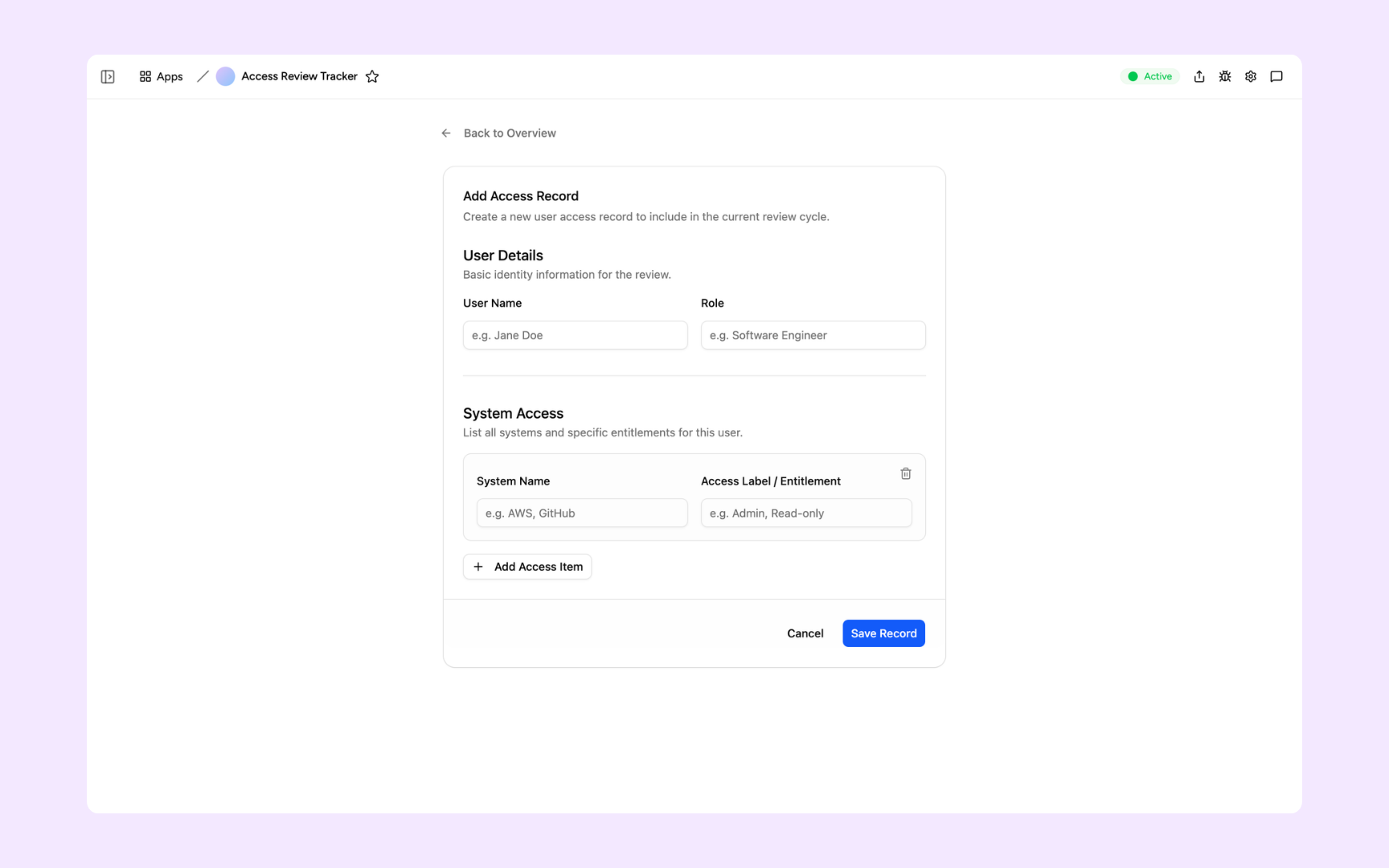The width and height of the screenshot is (1389, 868).
Task: Click the Access Review Tracker app avatar
Action: click(226, 76)
